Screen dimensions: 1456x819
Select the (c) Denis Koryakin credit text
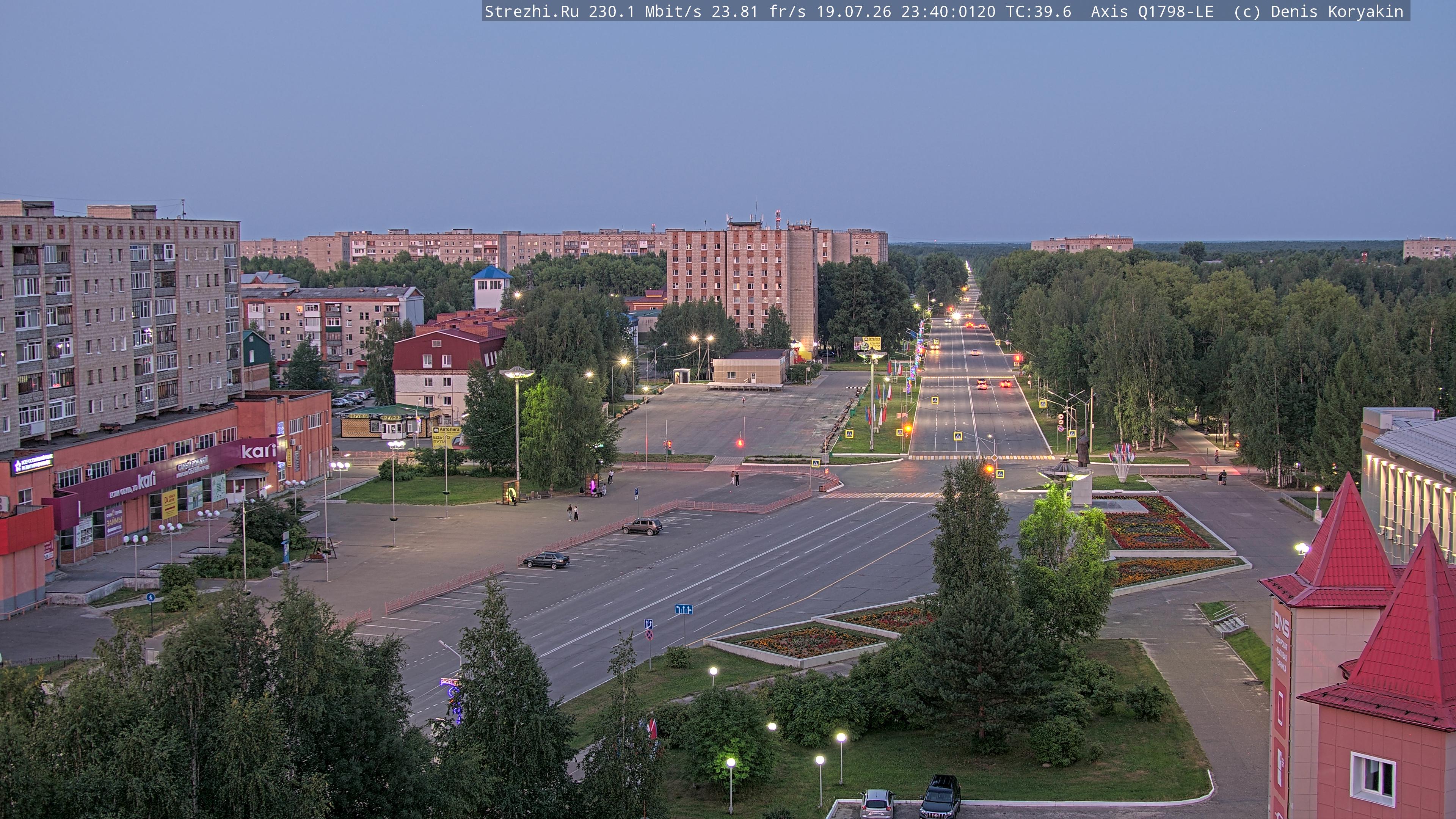coord(1319,12)
